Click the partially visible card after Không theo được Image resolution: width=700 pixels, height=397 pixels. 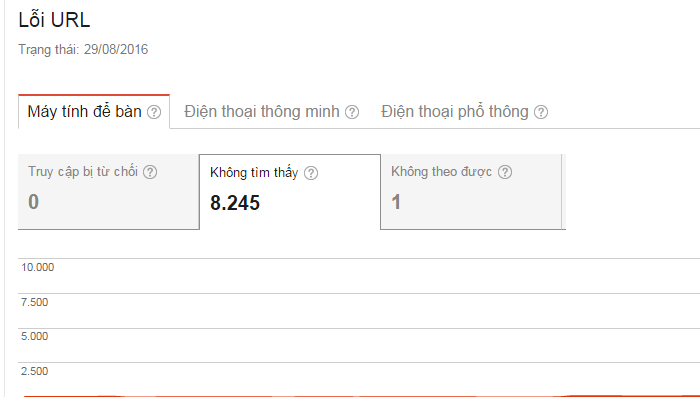564,192
